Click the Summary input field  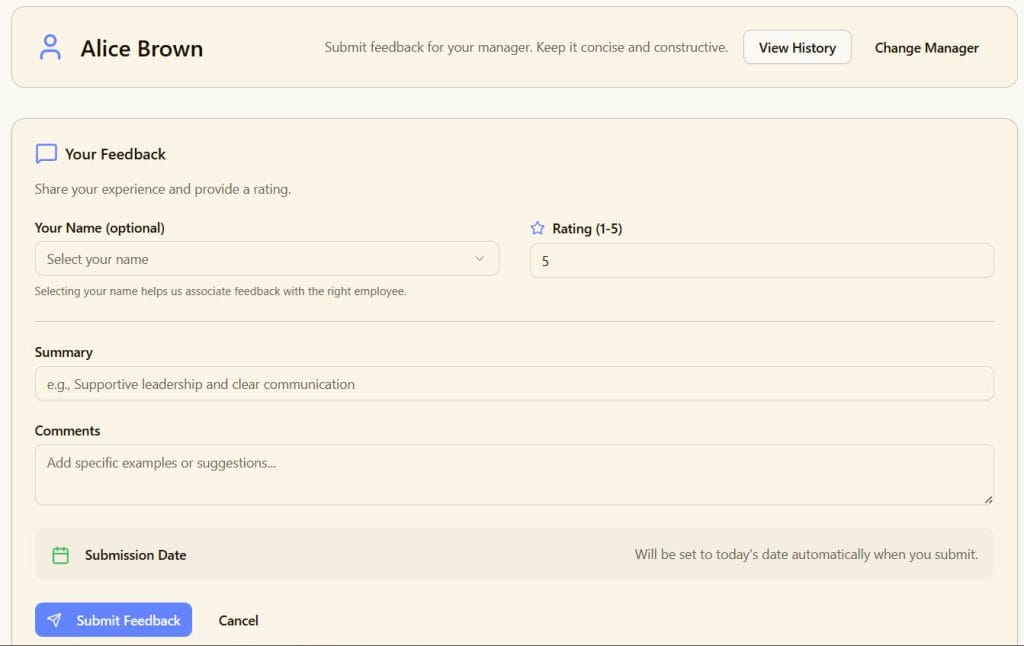pos(514,383)
